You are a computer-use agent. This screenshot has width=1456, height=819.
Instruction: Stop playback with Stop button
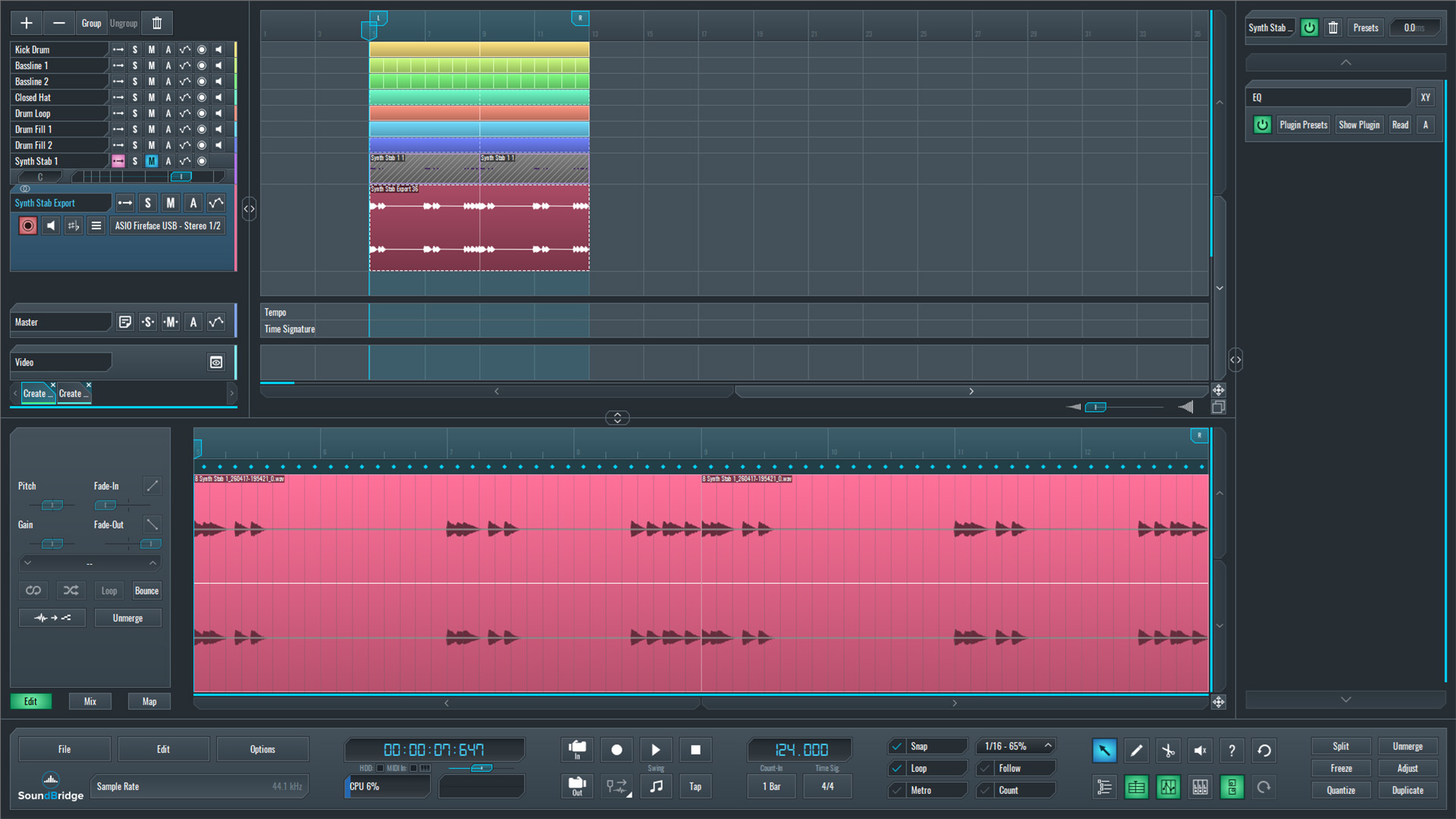point(695,750)
